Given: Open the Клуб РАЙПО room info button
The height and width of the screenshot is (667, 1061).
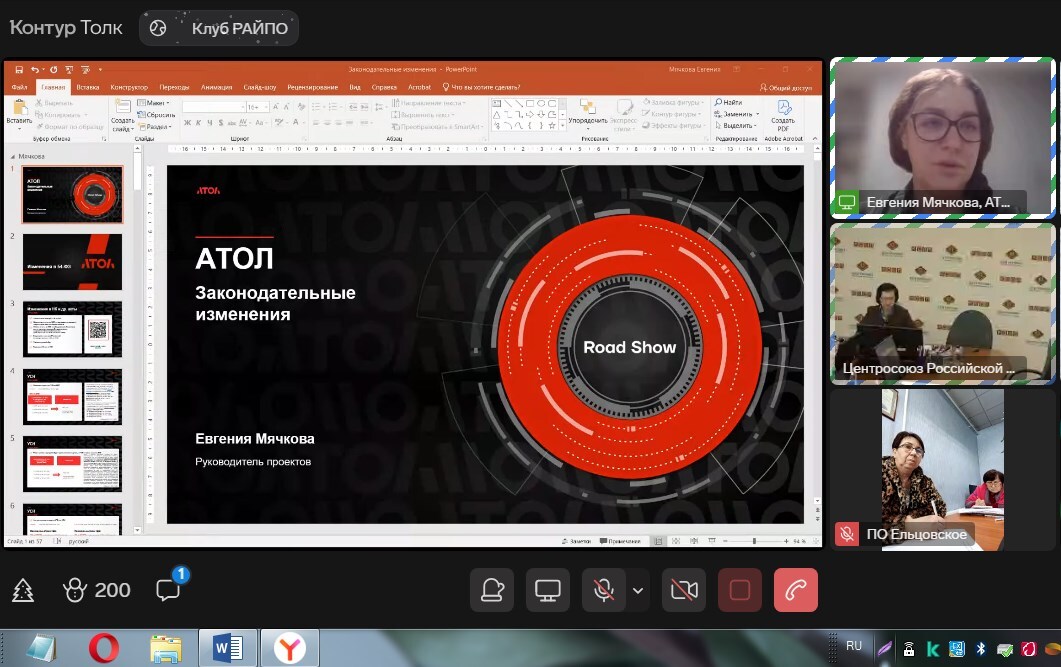Looking at the screenshot, I should (219, 28).
